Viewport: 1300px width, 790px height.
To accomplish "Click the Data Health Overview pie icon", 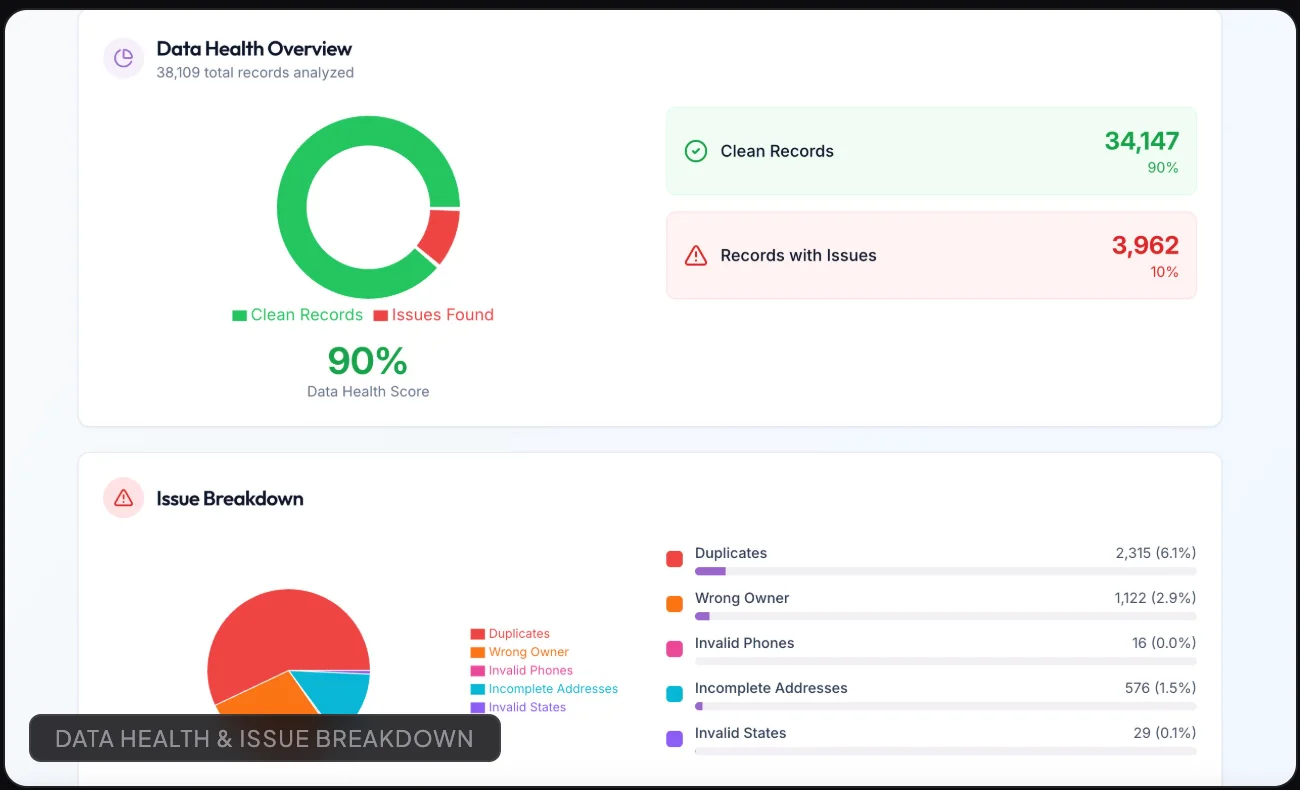I will coord(124,58).
